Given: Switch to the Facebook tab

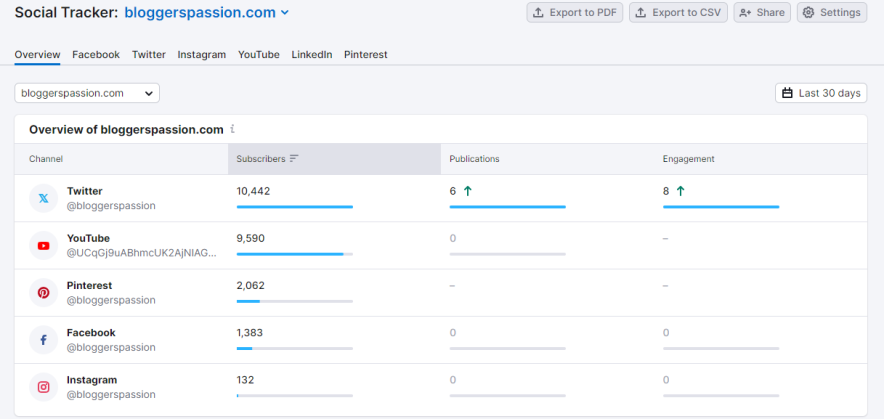Looking at the screenshot, I should pos(96,55).
